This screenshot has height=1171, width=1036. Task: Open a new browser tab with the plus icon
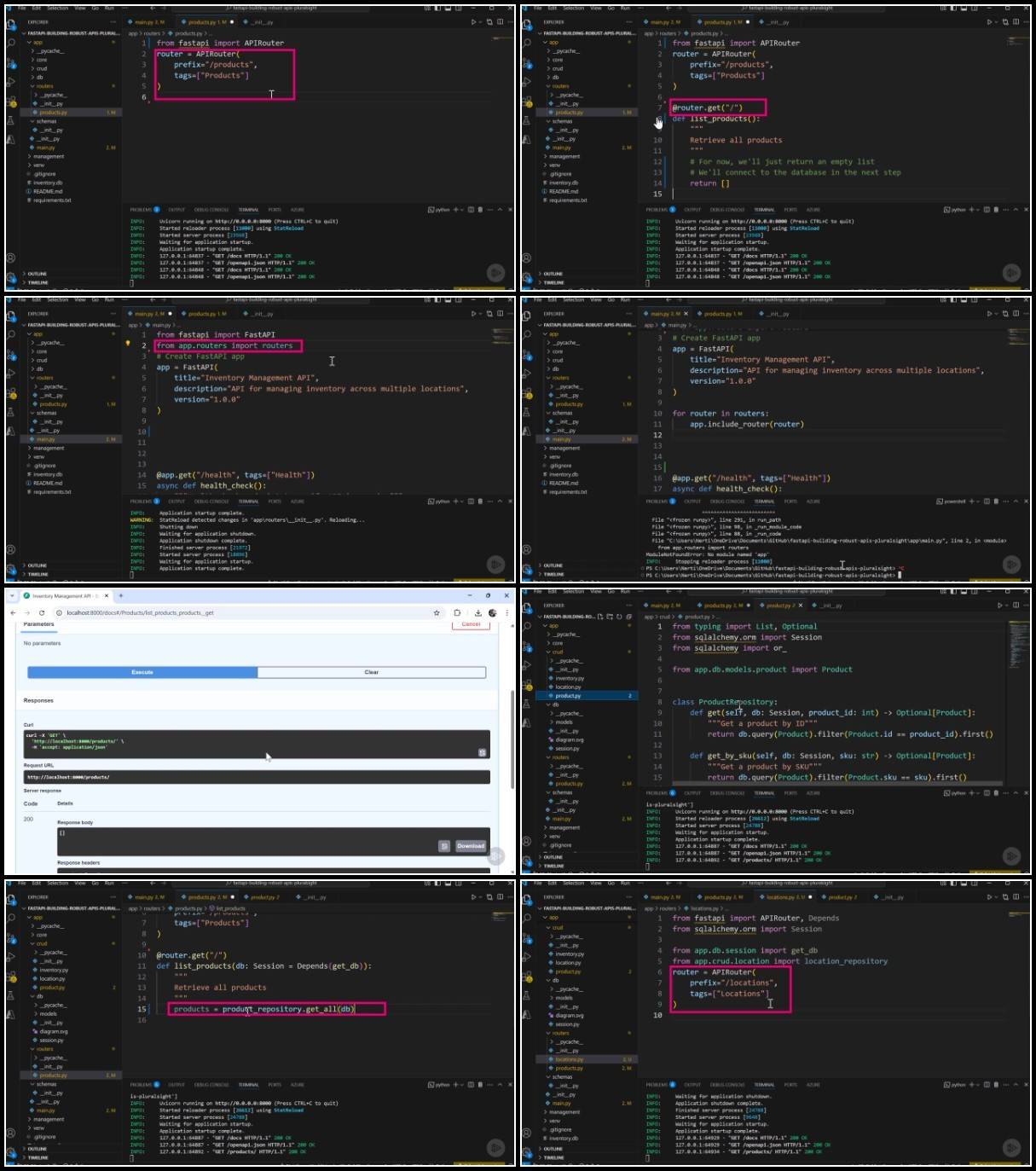pos(121,595)
